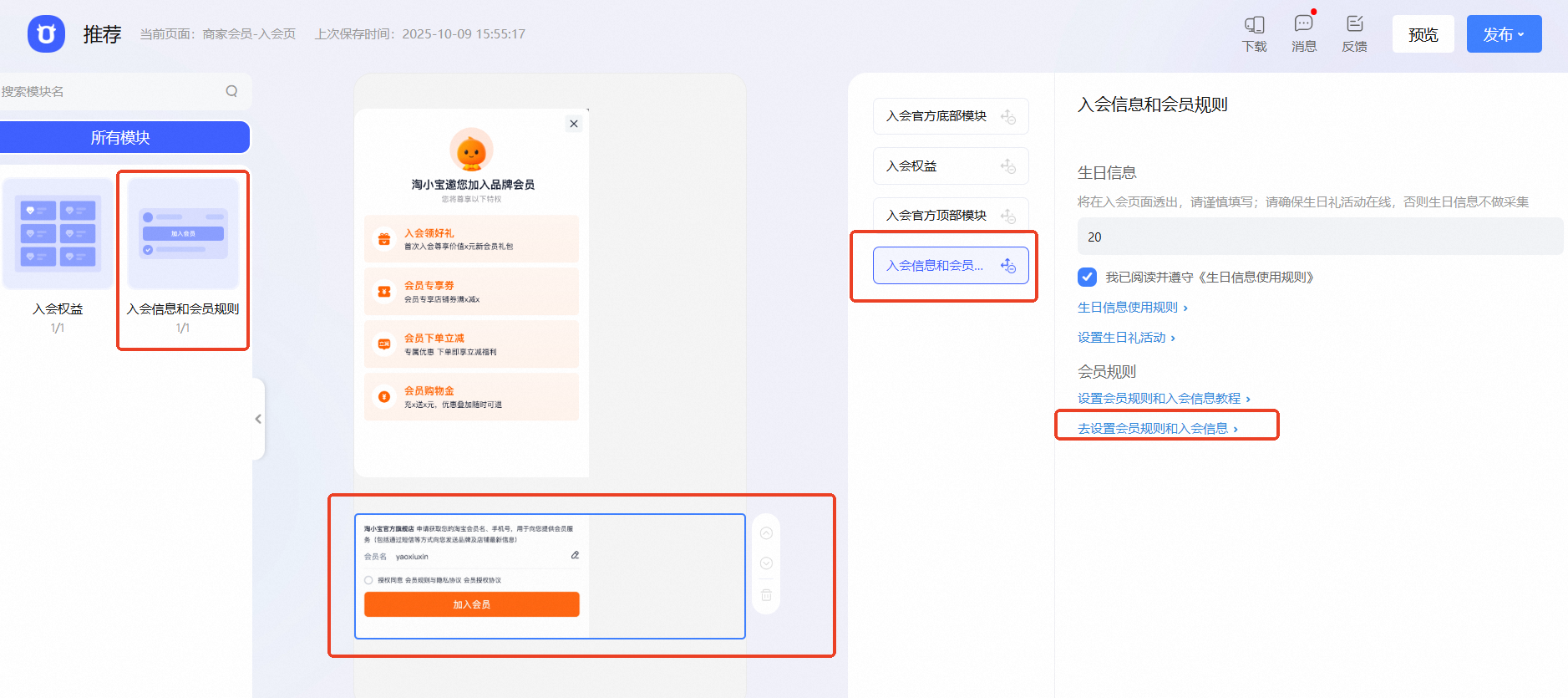The height and width of the screenshot is (698, 1568).
Task: Open 去设置会员规则和入会信息 link
Action: 1158,429
